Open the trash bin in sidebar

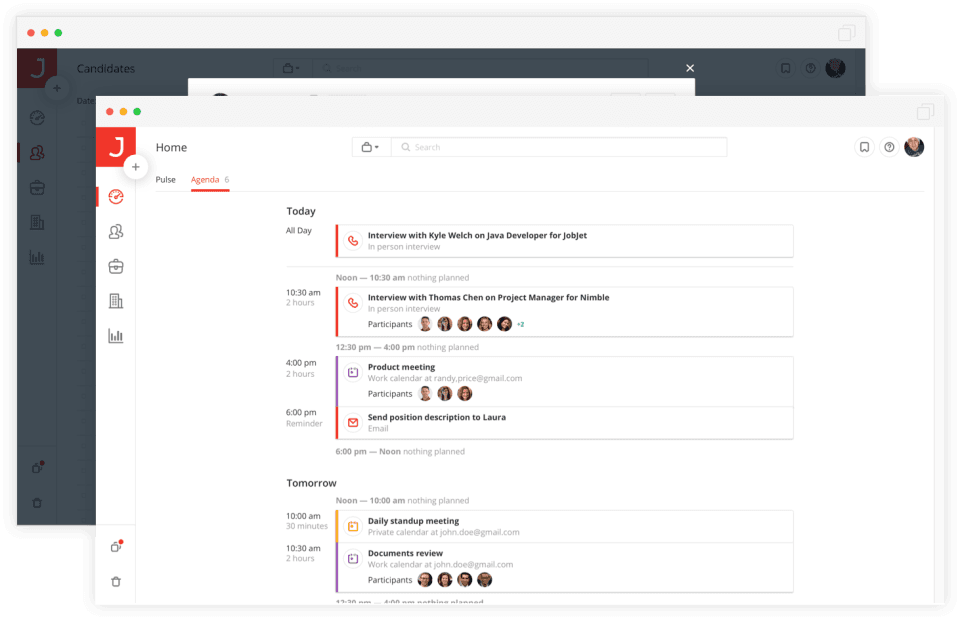(116, 581)
